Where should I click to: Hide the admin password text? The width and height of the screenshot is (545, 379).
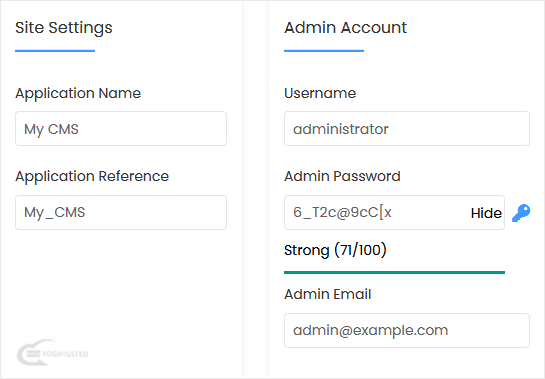(x=486, y=213)
